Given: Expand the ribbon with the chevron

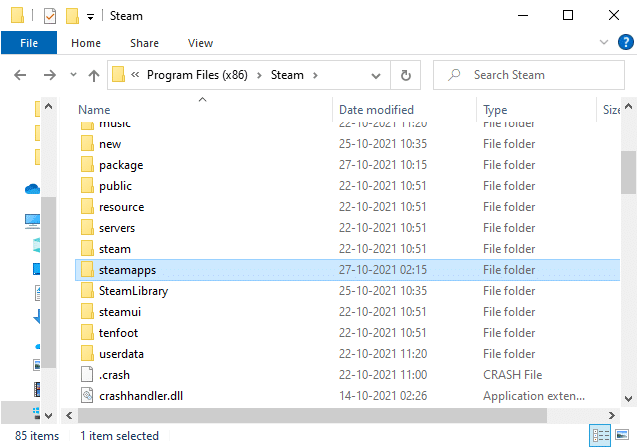Looking at the screenshot, I should (604, 42).
